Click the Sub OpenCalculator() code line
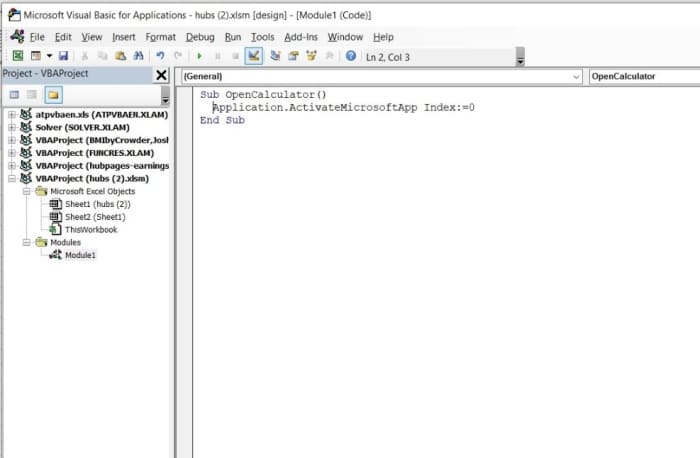Screen dimensions: 700x458 tap(263, 95)
